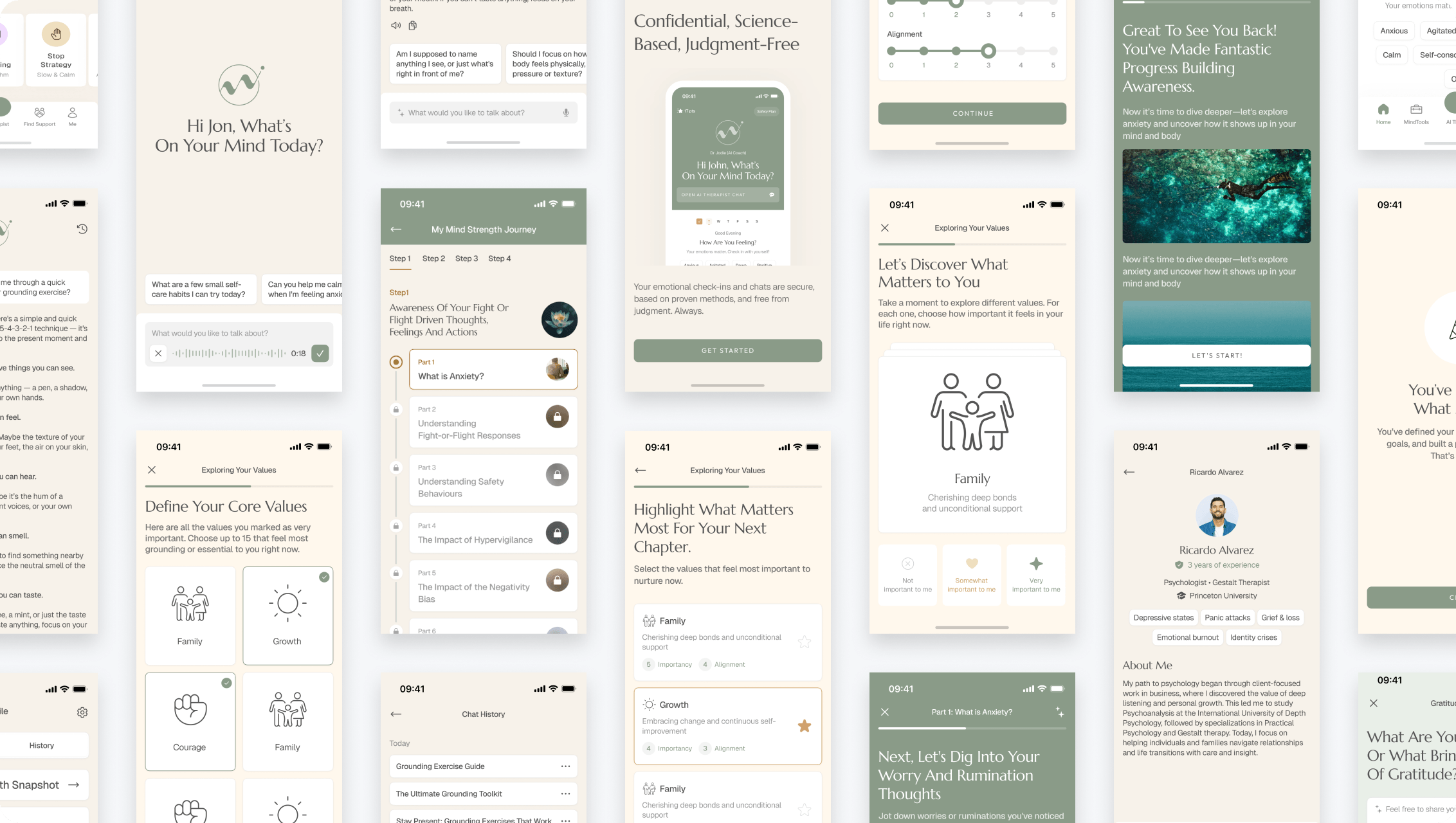Open options for The Ultimate Grounding Toolkit
This screenshot has width=1456, height=823.
[x=565, y=794]
